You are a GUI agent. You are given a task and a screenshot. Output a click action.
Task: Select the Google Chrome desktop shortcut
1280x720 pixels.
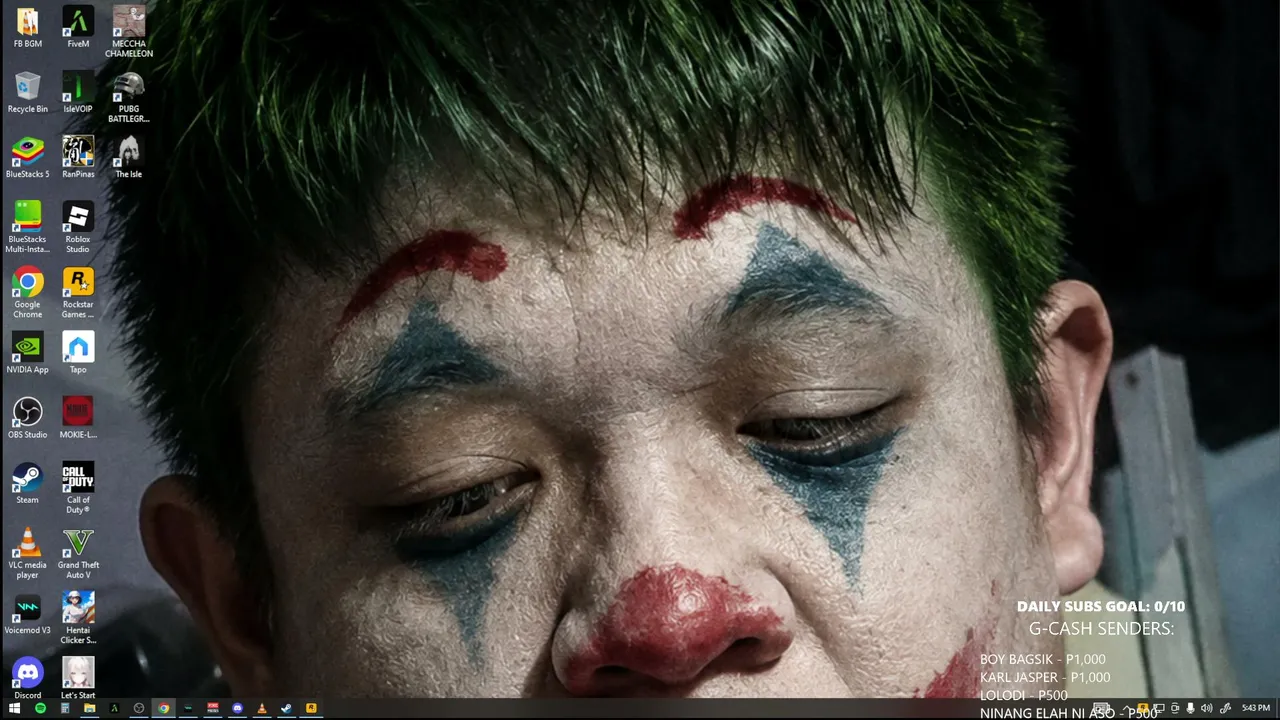coord(27,292)
